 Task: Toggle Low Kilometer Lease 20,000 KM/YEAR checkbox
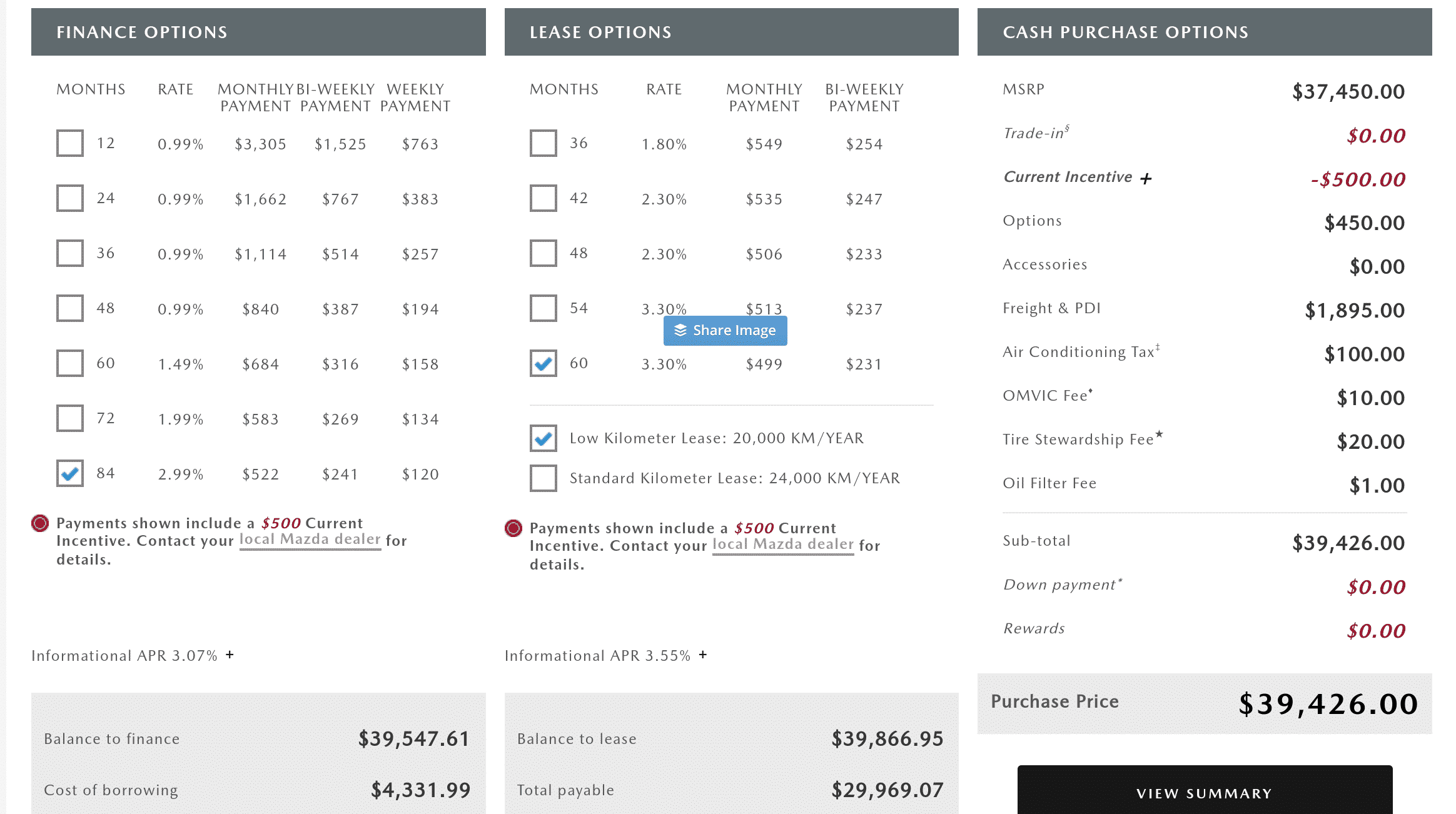[x=543, y=438]
